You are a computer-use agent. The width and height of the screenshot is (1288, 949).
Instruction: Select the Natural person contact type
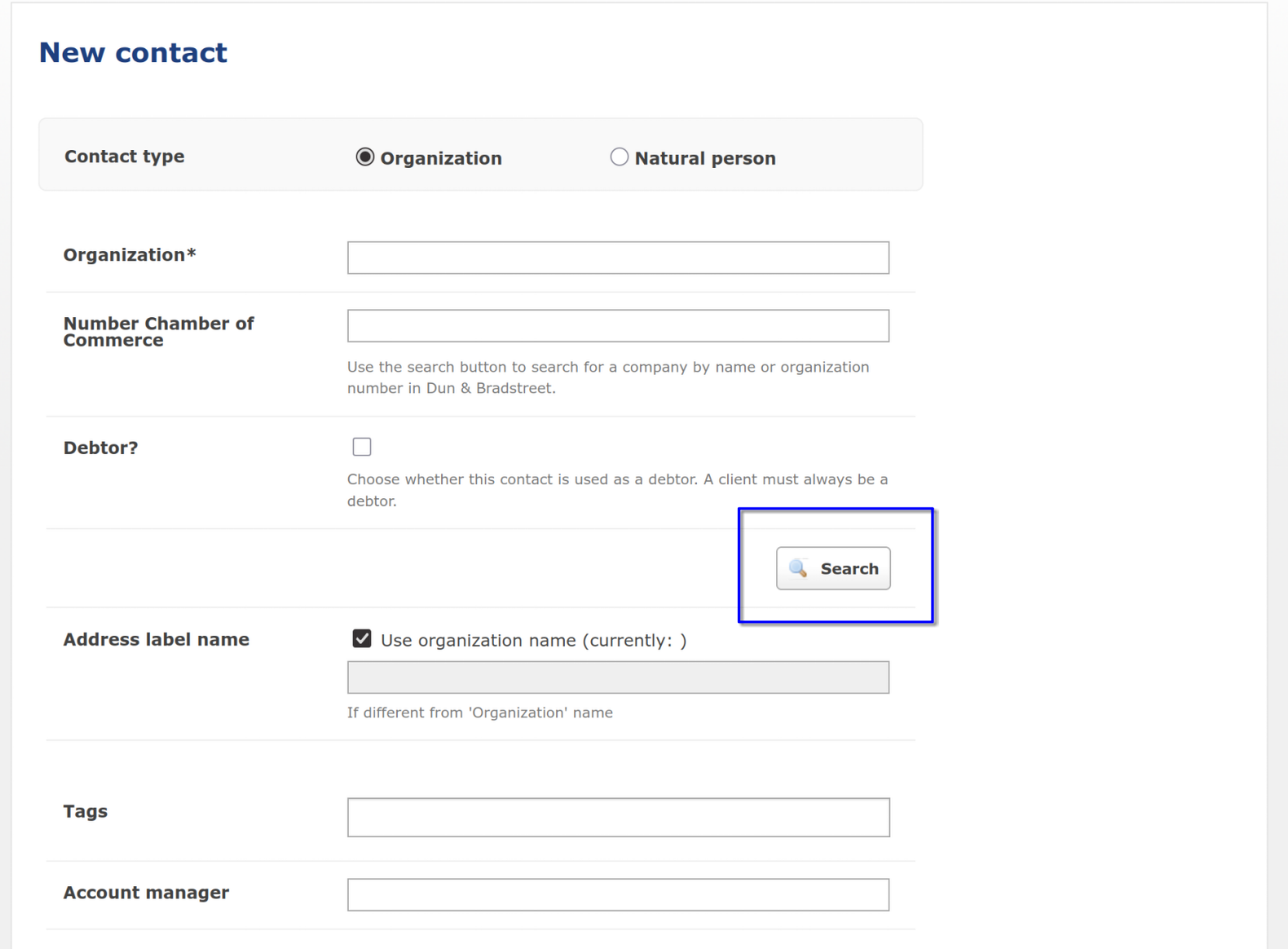point(619,156)
